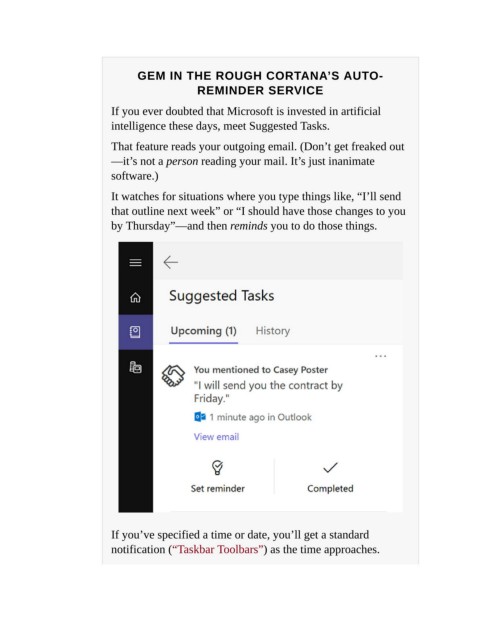Click the handshake commitment icon
Viewport: 480px width, 621px height.
pyautogui.click(x=173, y=375)
